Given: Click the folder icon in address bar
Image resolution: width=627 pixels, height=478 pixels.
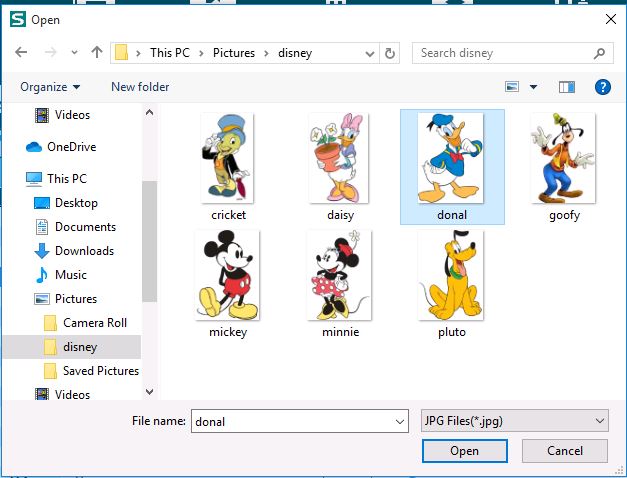Looking at the screenshot, I should tap(122, 53).
